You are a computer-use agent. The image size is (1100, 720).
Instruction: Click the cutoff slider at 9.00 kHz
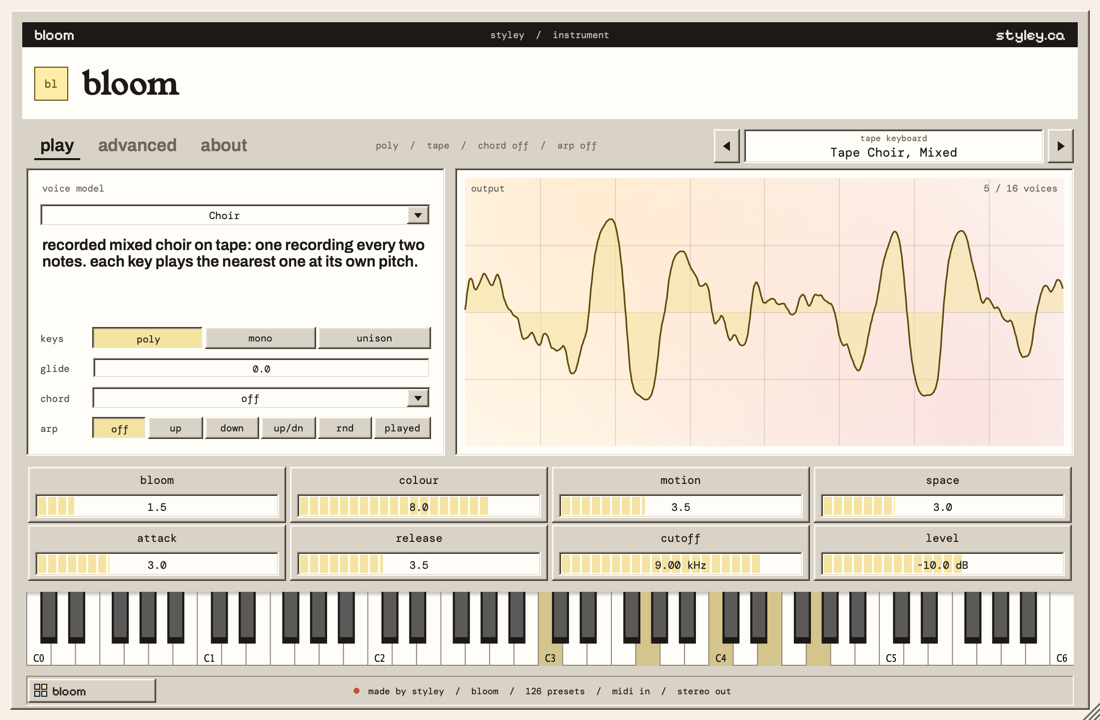pos(680,565)
